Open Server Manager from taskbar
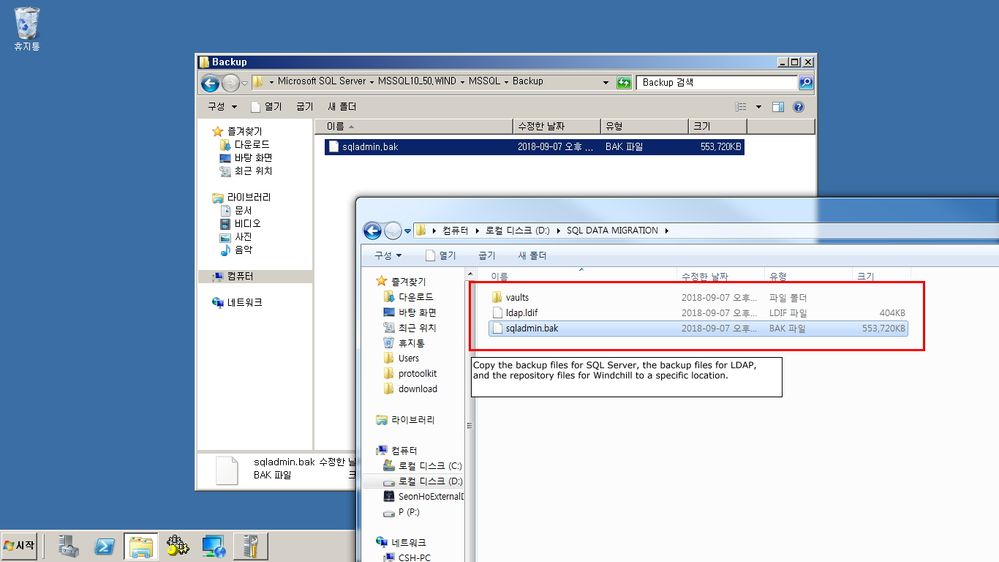The image size is (999, 562). point(69,546)
